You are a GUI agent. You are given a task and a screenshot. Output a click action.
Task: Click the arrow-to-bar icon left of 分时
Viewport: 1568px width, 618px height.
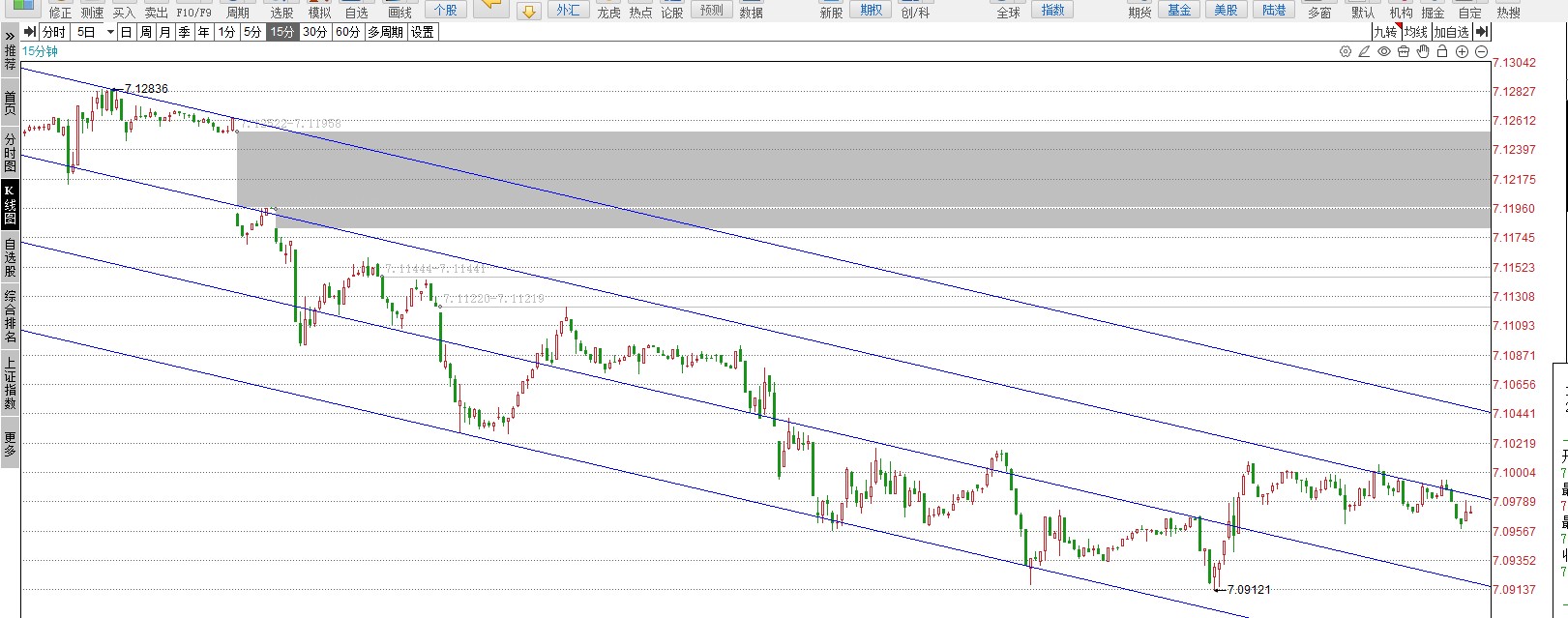click(x=30, y=32)
